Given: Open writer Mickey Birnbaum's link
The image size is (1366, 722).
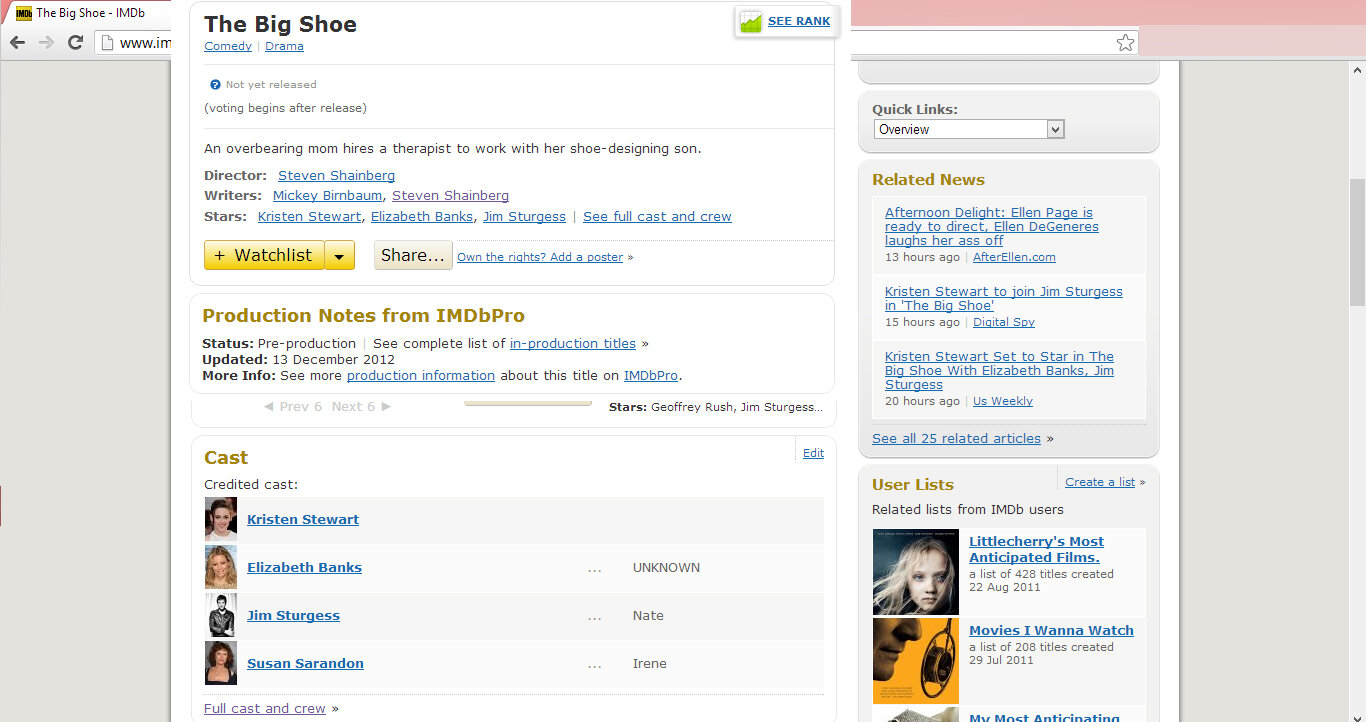Looking at the screenshot, I should [x=328, y=196].
